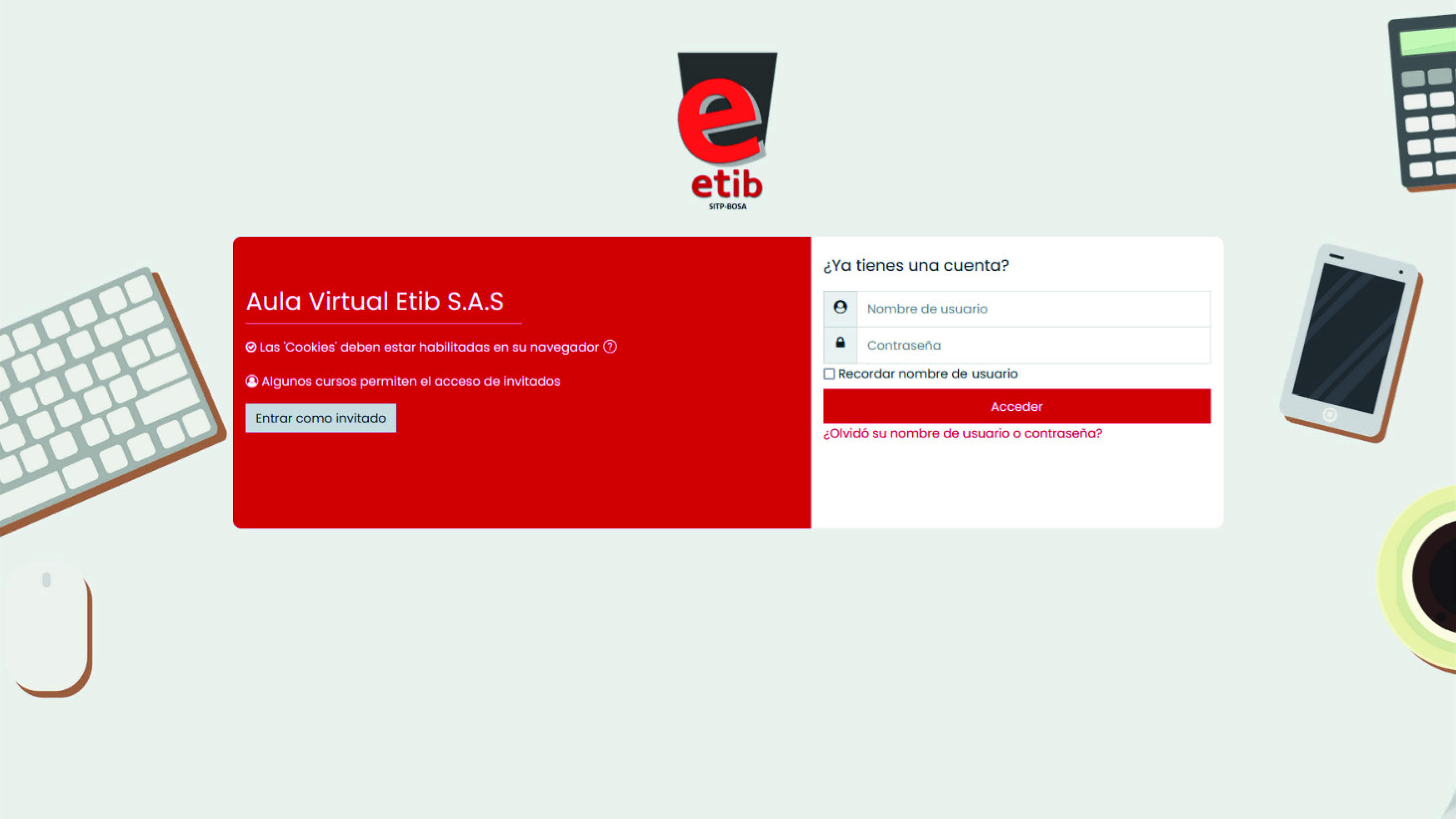Click the cookies must be enabled notice text
Image resolution: width=1456 pixels, height=819 pixels.
click(429, 347)
